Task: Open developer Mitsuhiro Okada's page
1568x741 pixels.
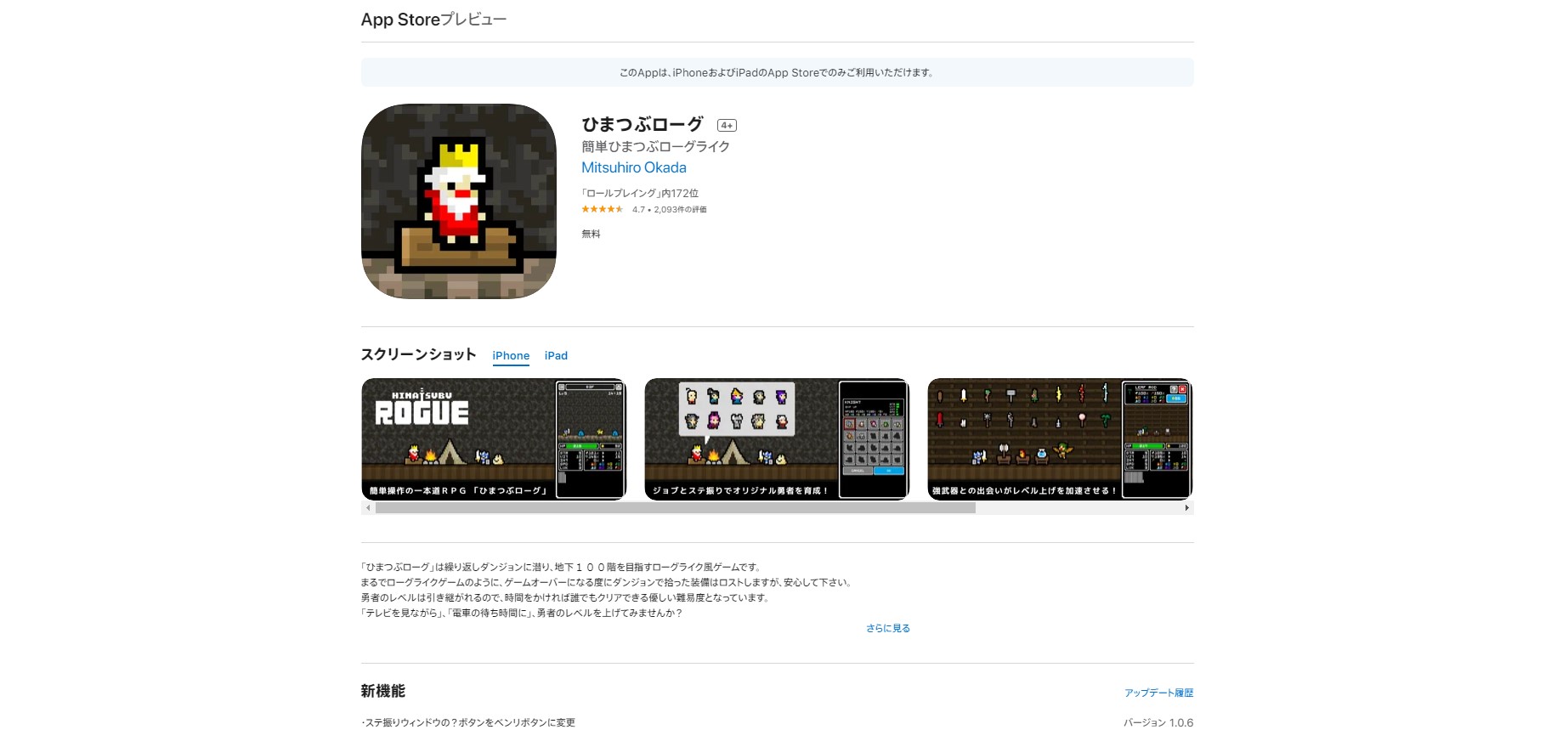Action: point(633,168)
